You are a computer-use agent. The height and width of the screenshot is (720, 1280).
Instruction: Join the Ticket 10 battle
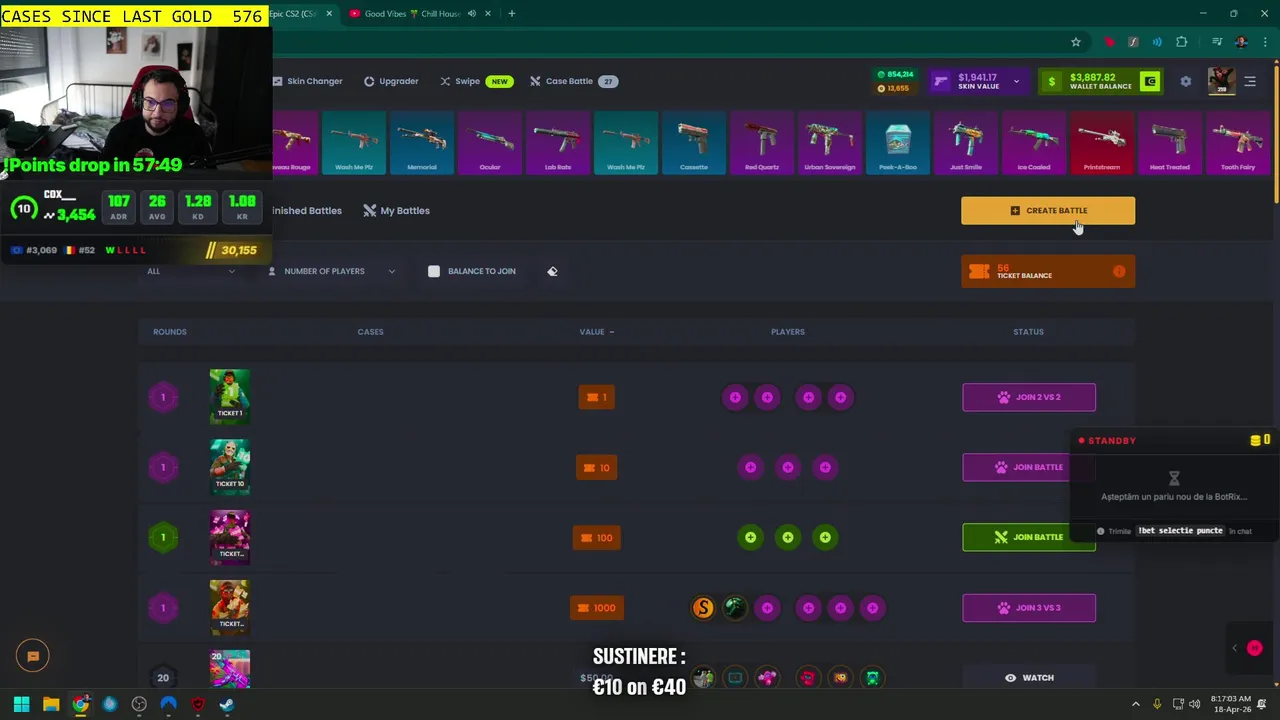[x=1029, y=467]
